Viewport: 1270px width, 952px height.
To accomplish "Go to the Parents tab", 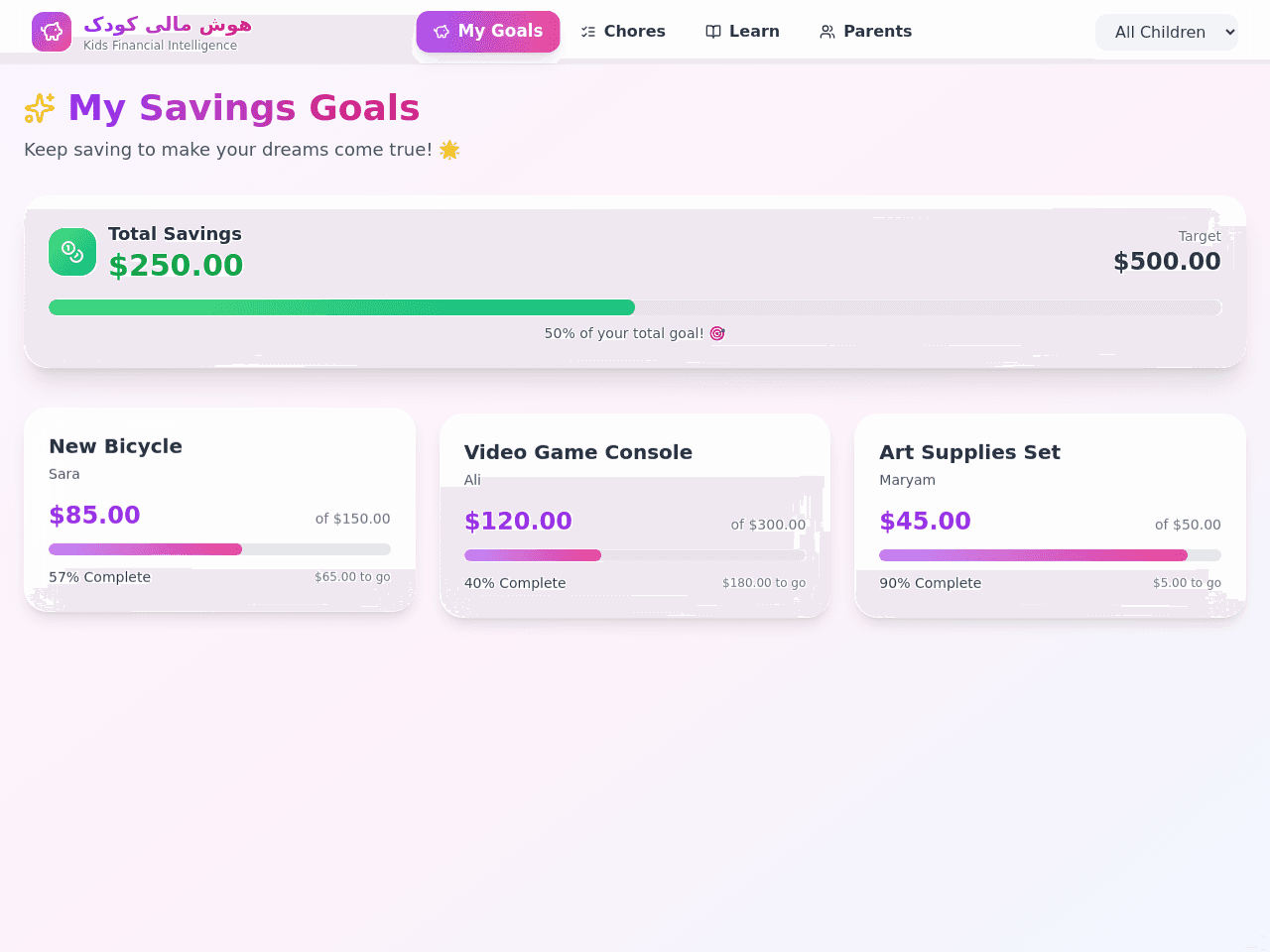I will [x=865, y=32].
